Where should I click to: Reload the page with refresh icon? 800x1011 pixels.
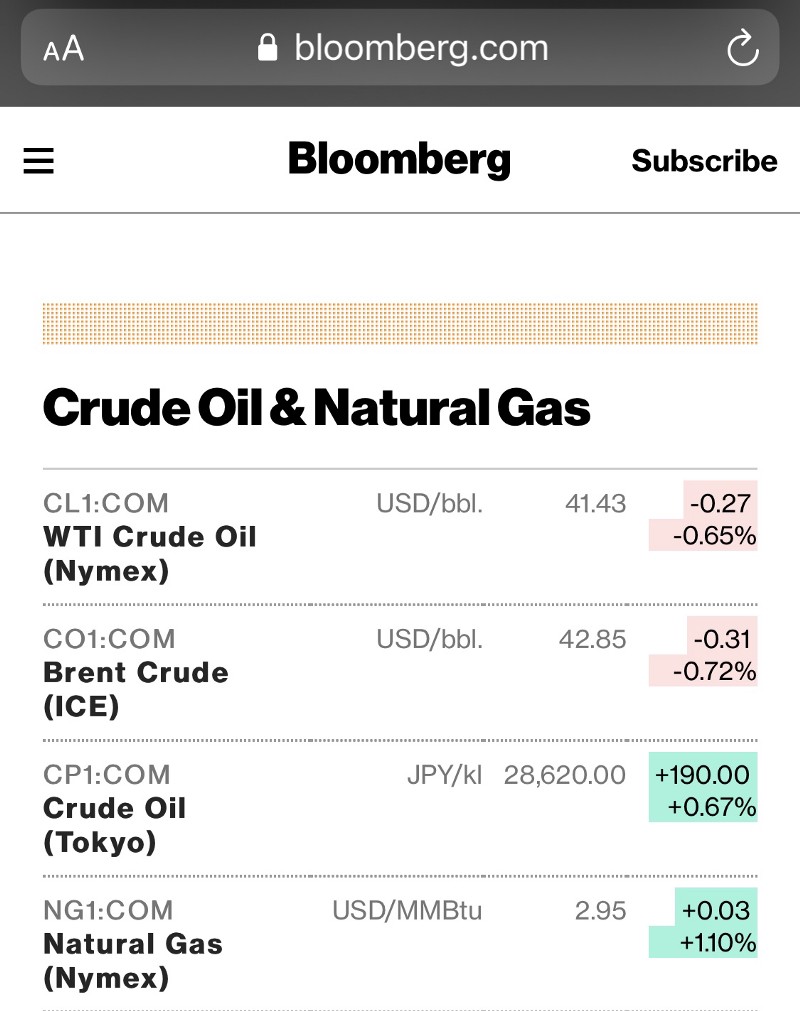(x=742, y=48)
